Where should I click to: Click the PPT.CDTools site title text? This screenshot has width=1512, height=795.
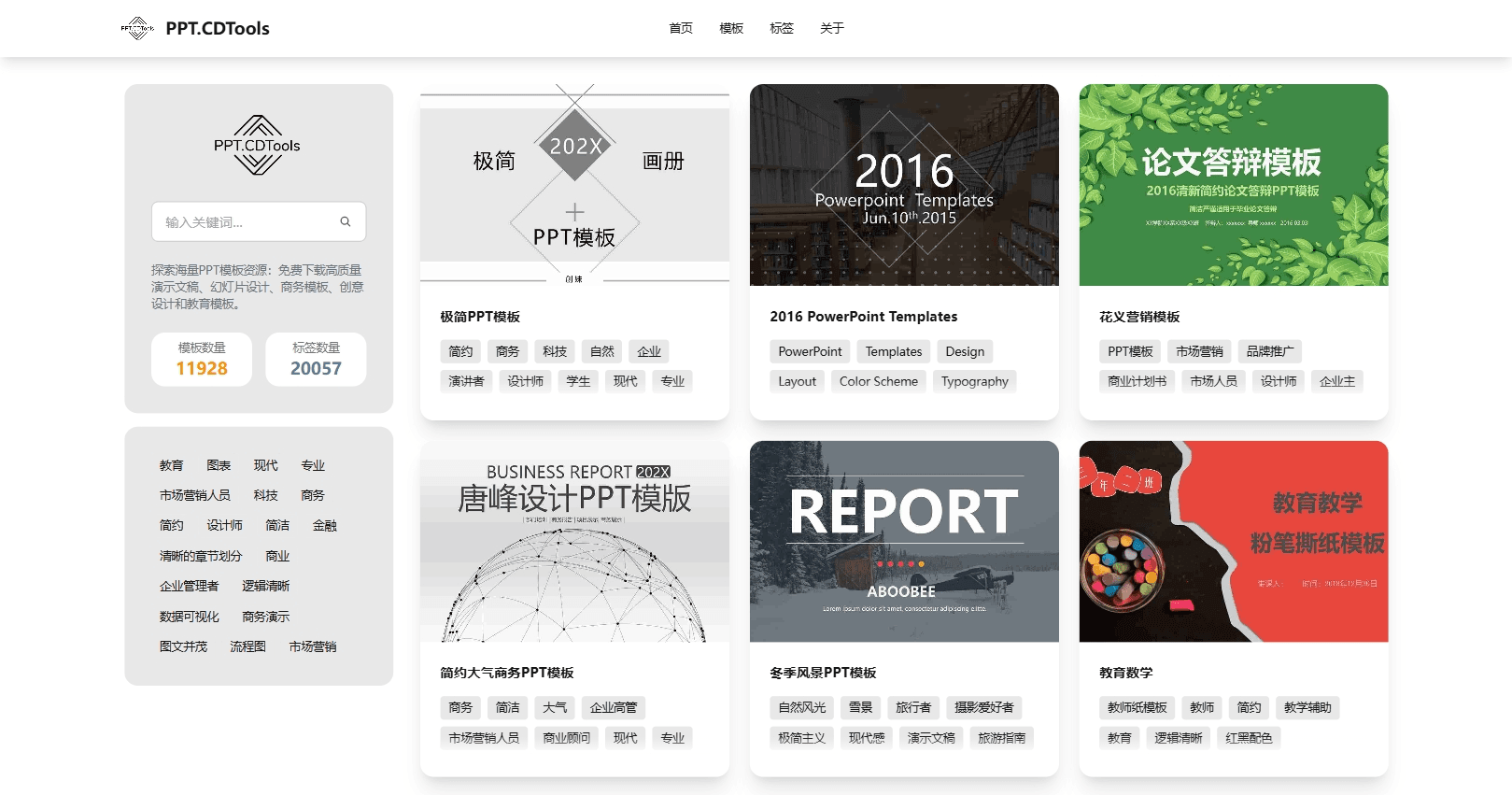pos(218,28)
